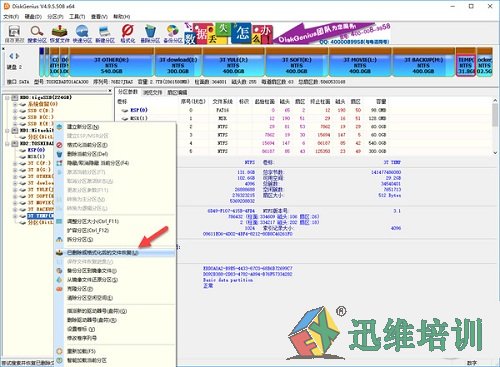Expand the 系统保留(0) partition node

(15, 104)
